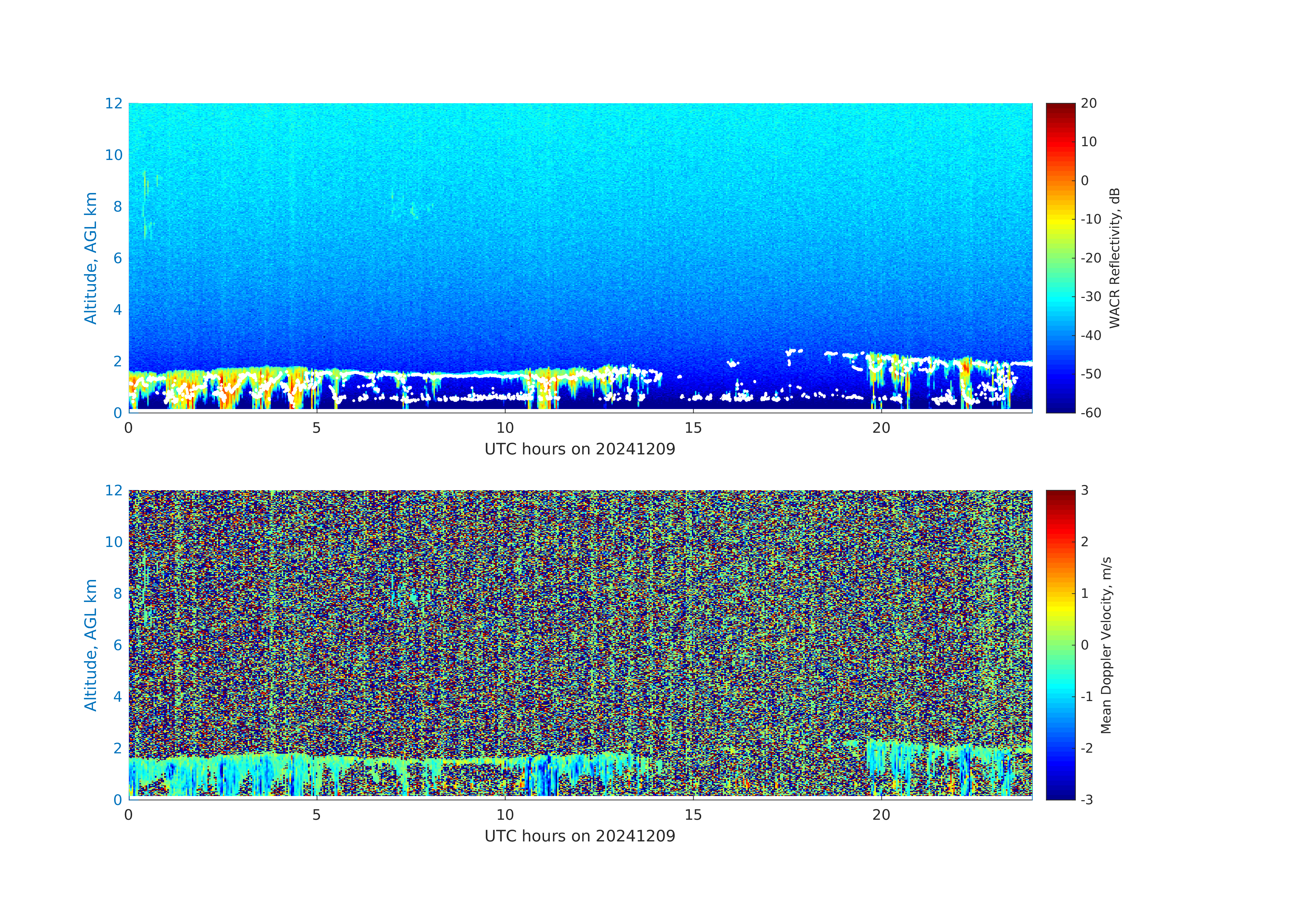Click x-axis tick 10 of bottom plot

click(x=505, y=815)
